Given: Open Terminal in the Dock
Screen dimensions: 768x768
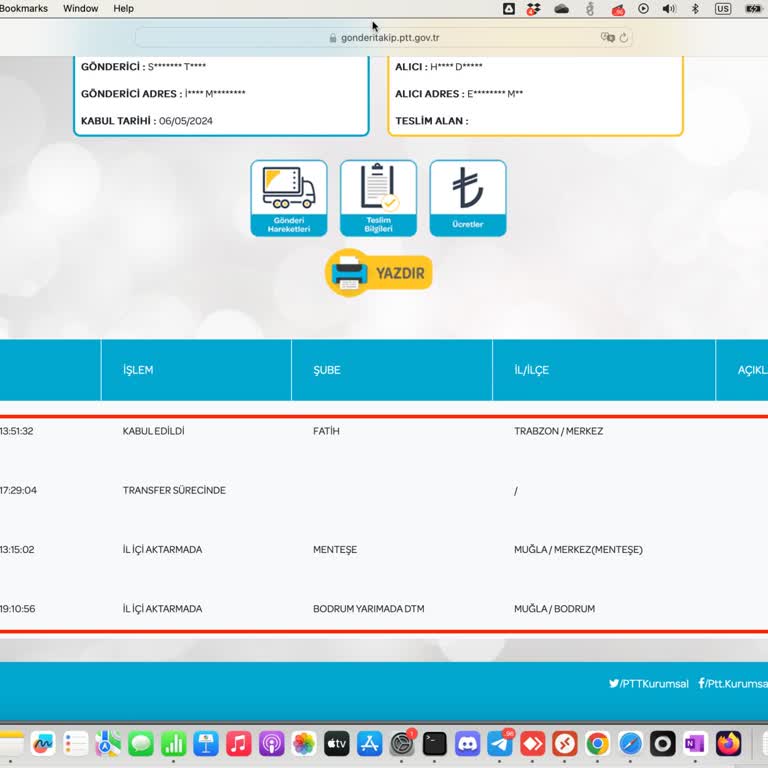Looking at the screenshot, I should coord(434,744).
